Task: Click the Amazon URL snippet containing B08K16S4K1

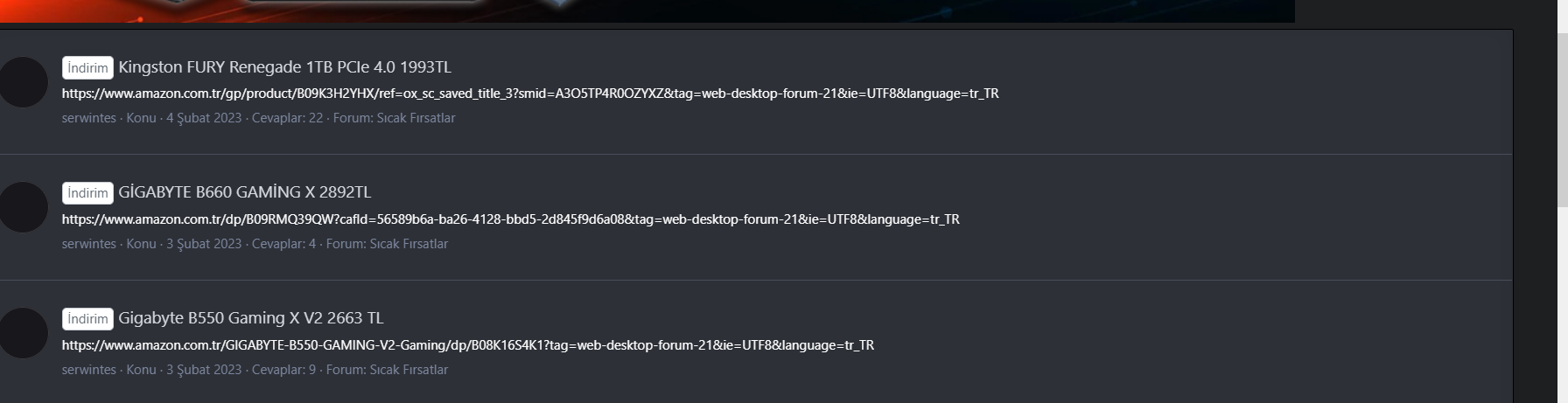Action: pyautogui.click(x=468, y=345)
